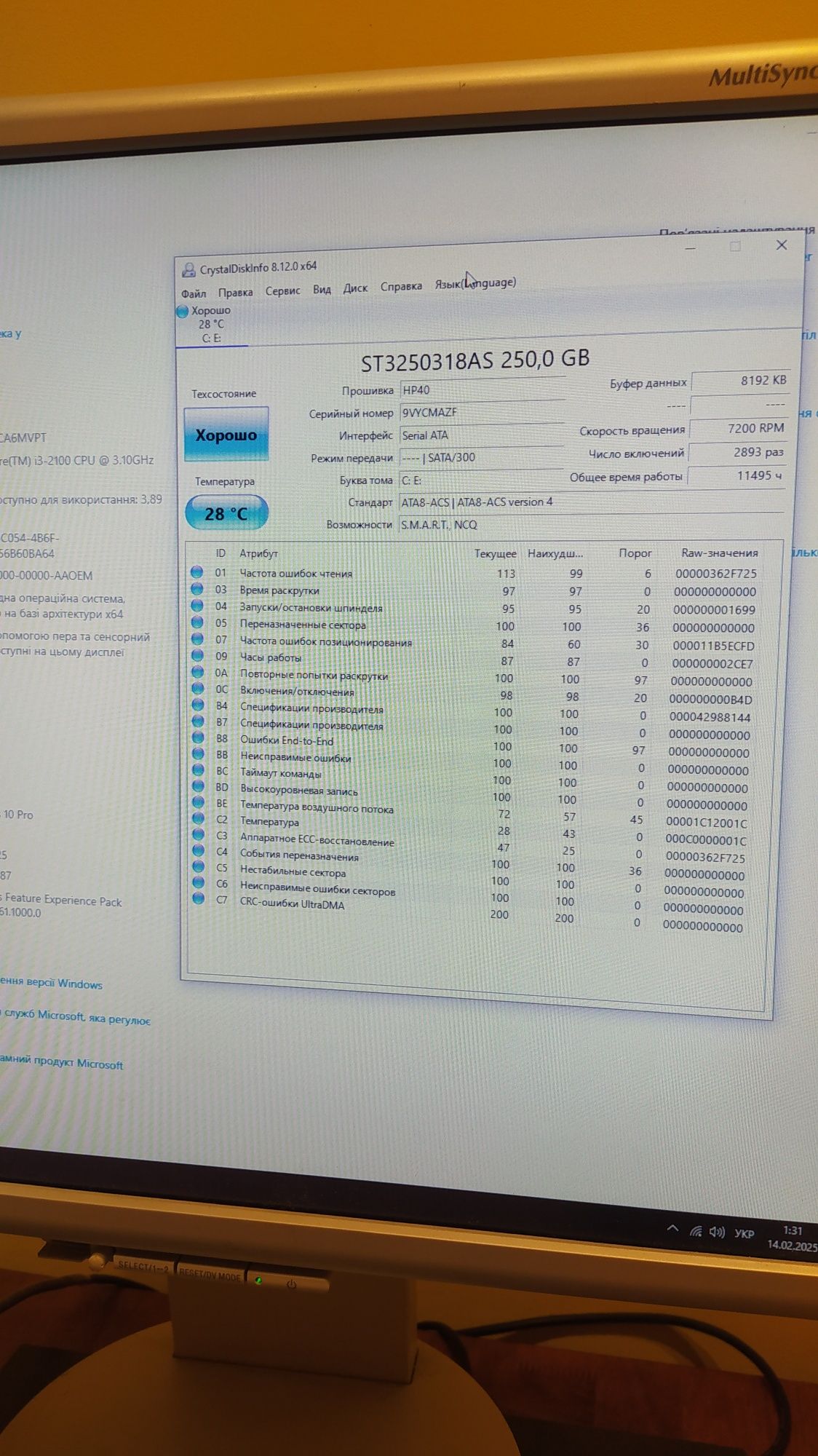Click raw value 000042988144 in the table
Image resolution: width=818 pixels, height=1456 pixels.
[x=710, y=717]
